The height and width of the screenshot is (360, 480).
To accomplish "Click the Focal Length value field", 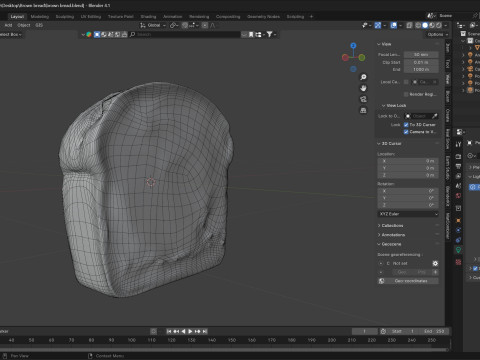I will (x=421, y=54).
